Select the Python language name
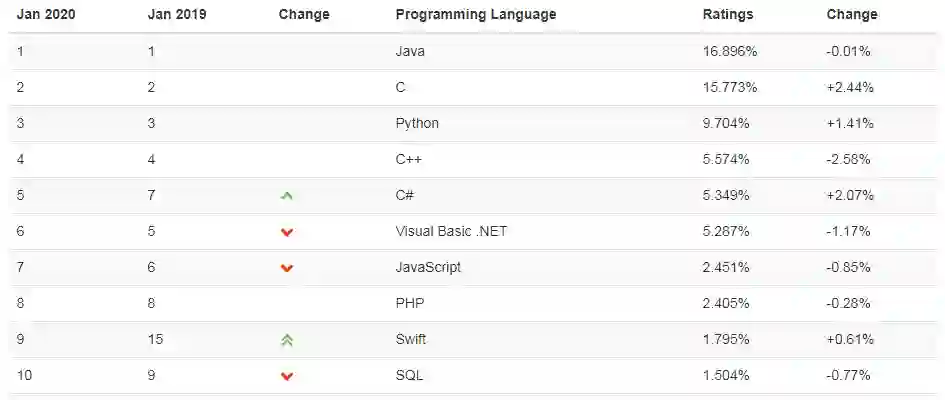 click(x=417, y=123)
